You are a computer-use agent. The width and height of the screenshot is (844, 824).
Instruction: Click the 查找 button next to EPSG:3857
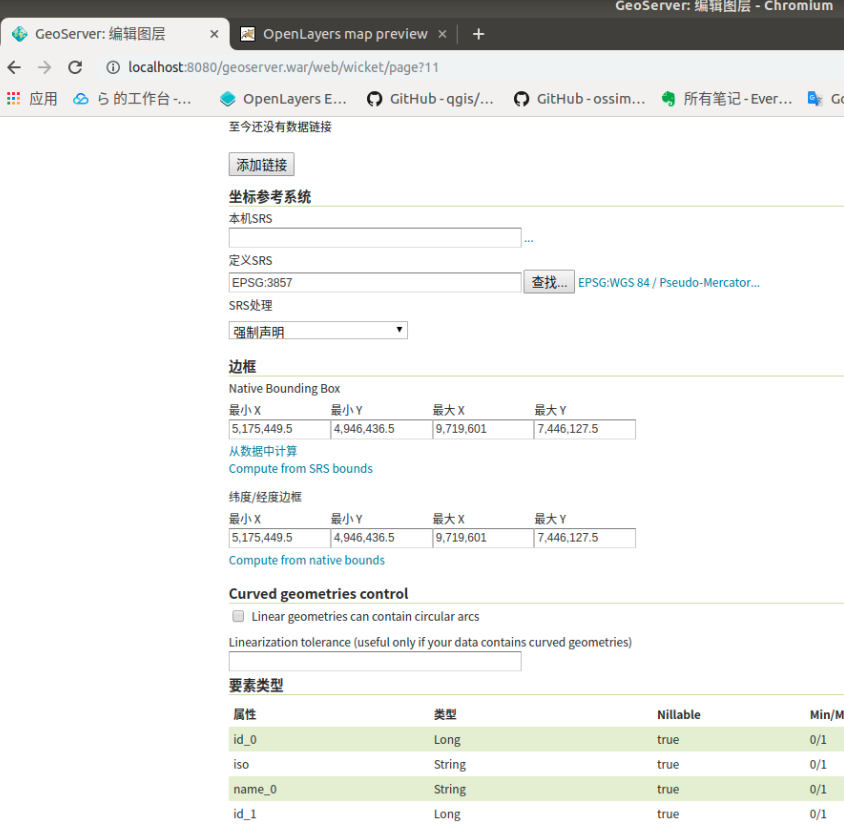549,282
